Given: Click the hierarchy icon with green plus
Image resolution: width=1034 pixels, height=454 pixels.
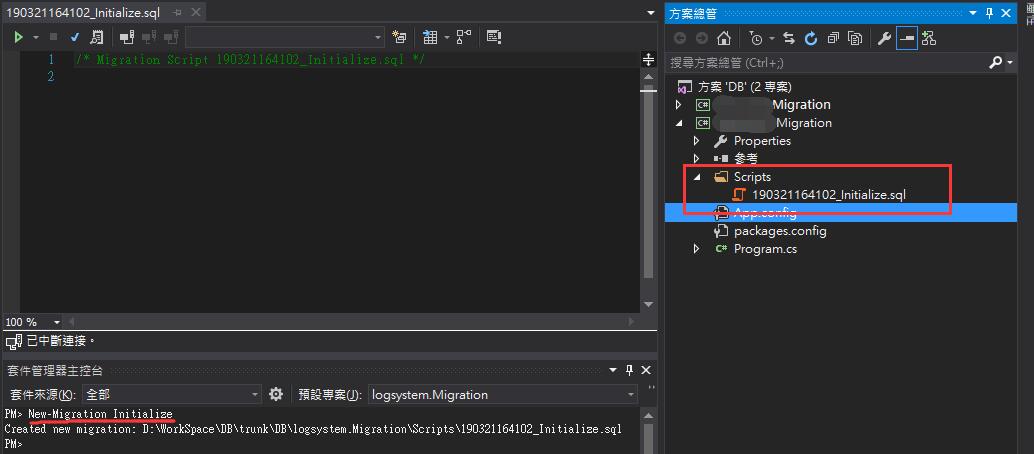Looking at the screenshot, I should (929, 38).
